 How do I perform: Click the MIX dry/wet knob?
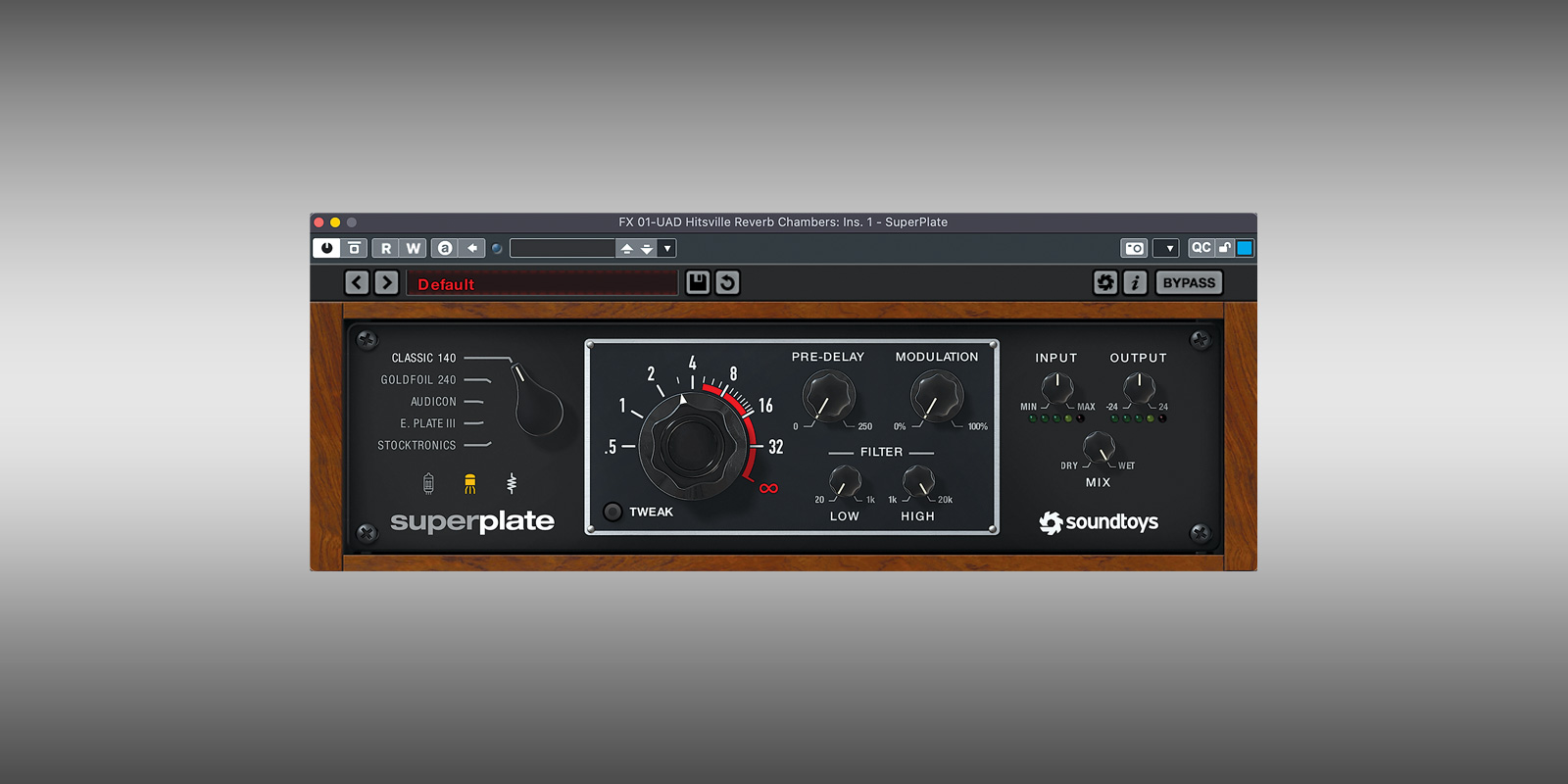pyautogui.click(x=1099, y=448)
